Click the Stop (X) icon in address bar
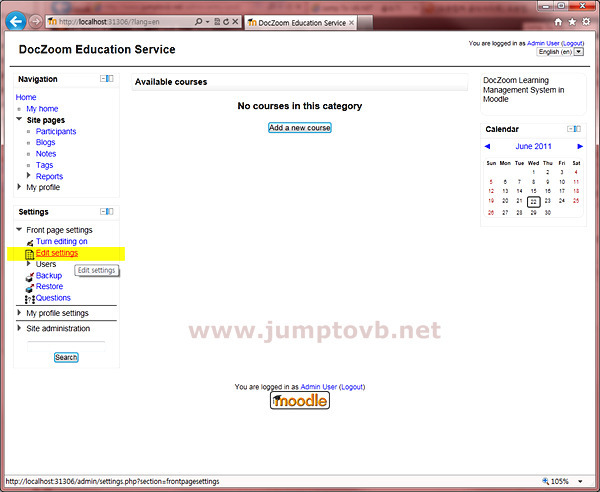The width and height of the screenshot is (600, 492). tap(235, 22)
